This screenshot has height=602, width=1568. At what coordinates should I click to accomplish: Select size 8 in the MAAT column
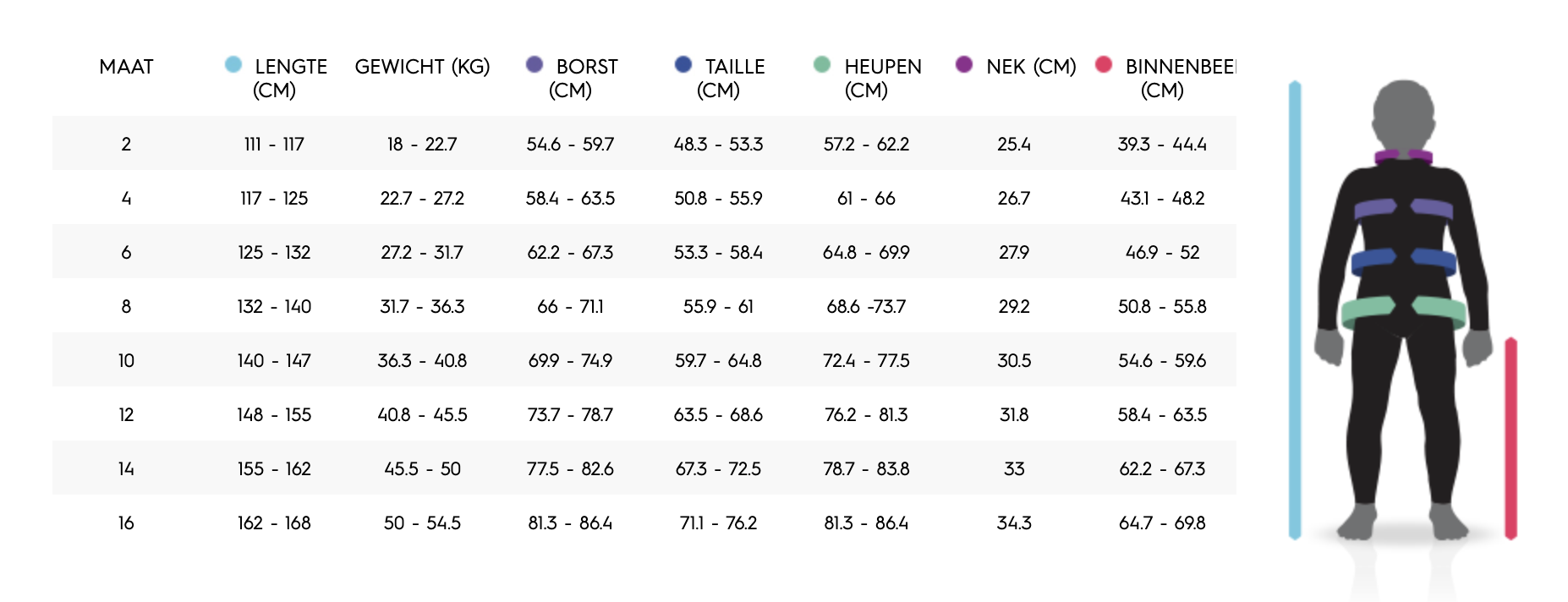[126, 306]
